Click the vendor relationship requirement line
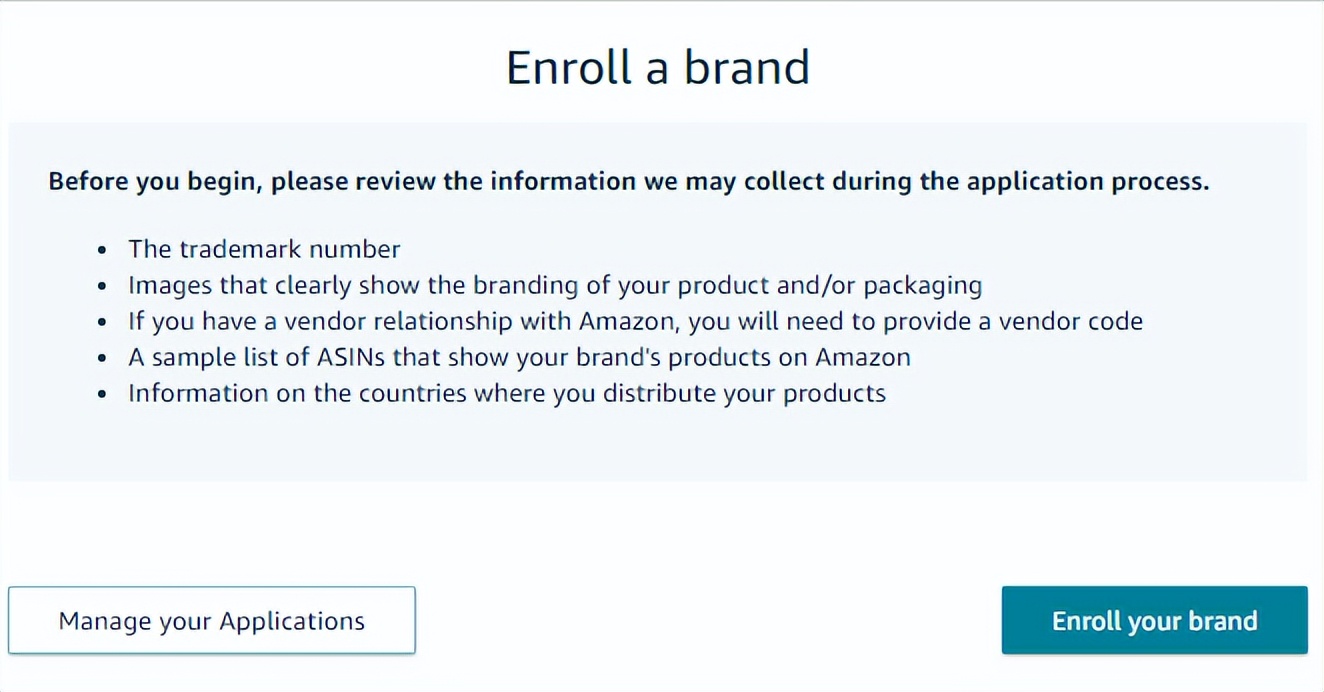This screenshot has height=692, width=1324. click(x=635, y=321)
